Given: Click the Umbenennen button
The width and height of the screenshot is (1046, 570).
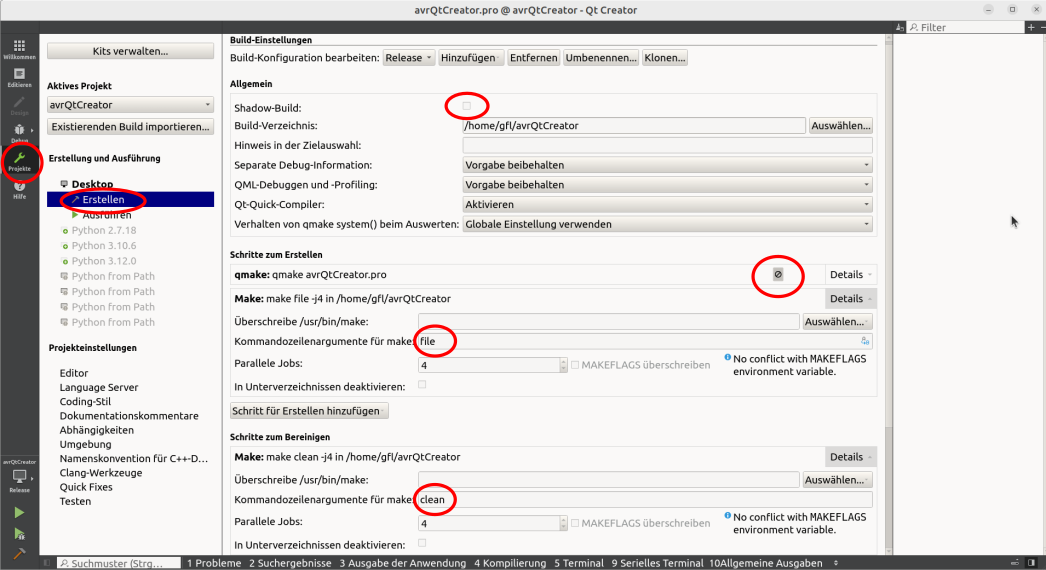Looking at the screenshot, I should (x=601, y=58).
